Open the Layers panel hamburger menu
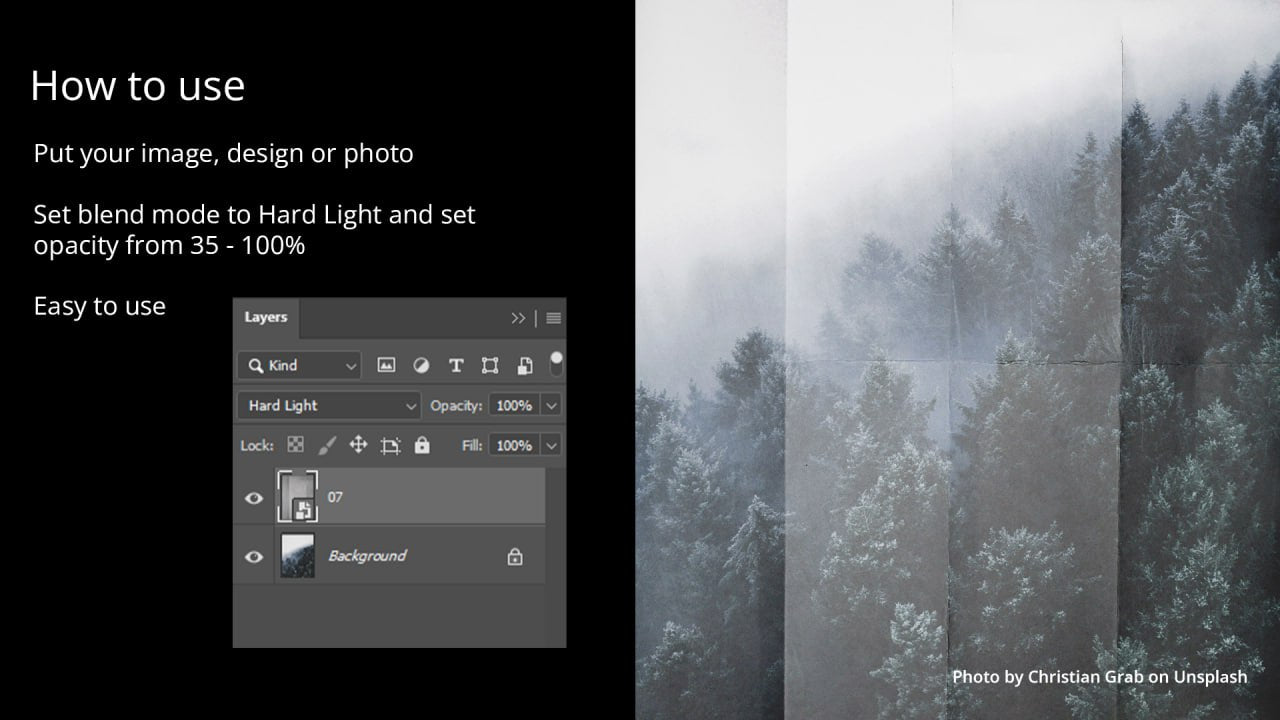 point(553,318)
